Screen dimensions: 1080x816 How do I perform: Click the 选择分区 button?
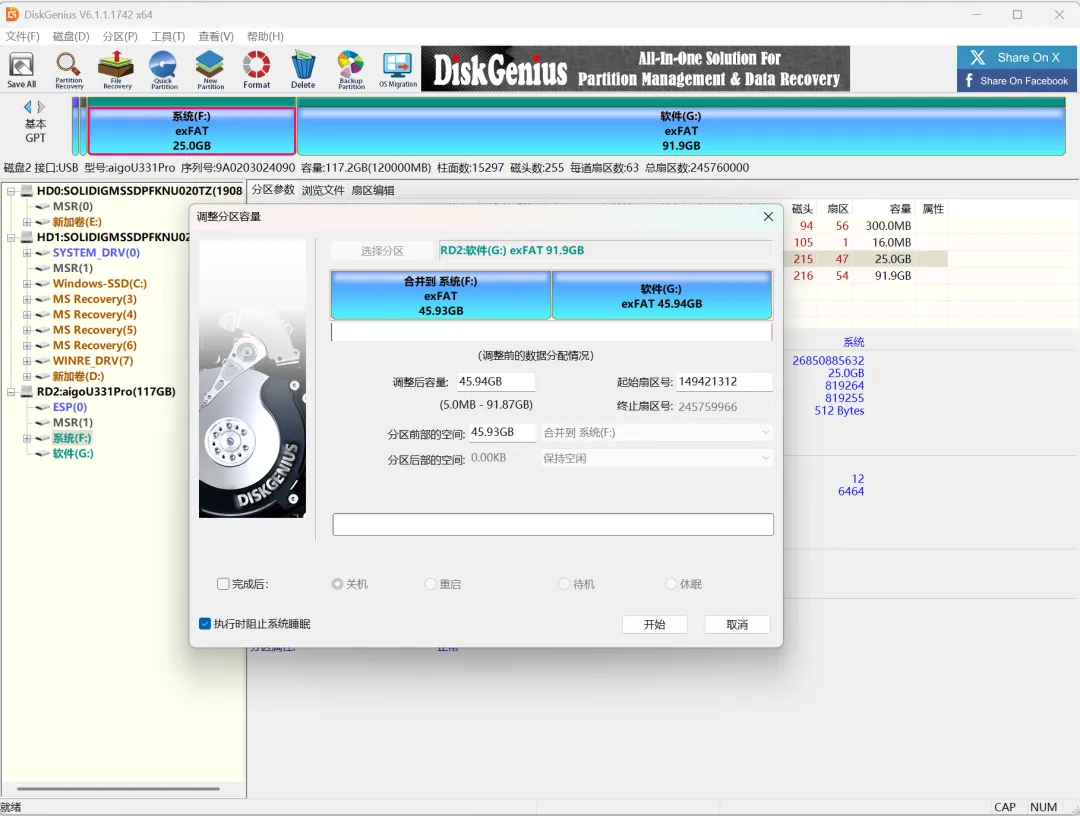click(x=382, y=251)
